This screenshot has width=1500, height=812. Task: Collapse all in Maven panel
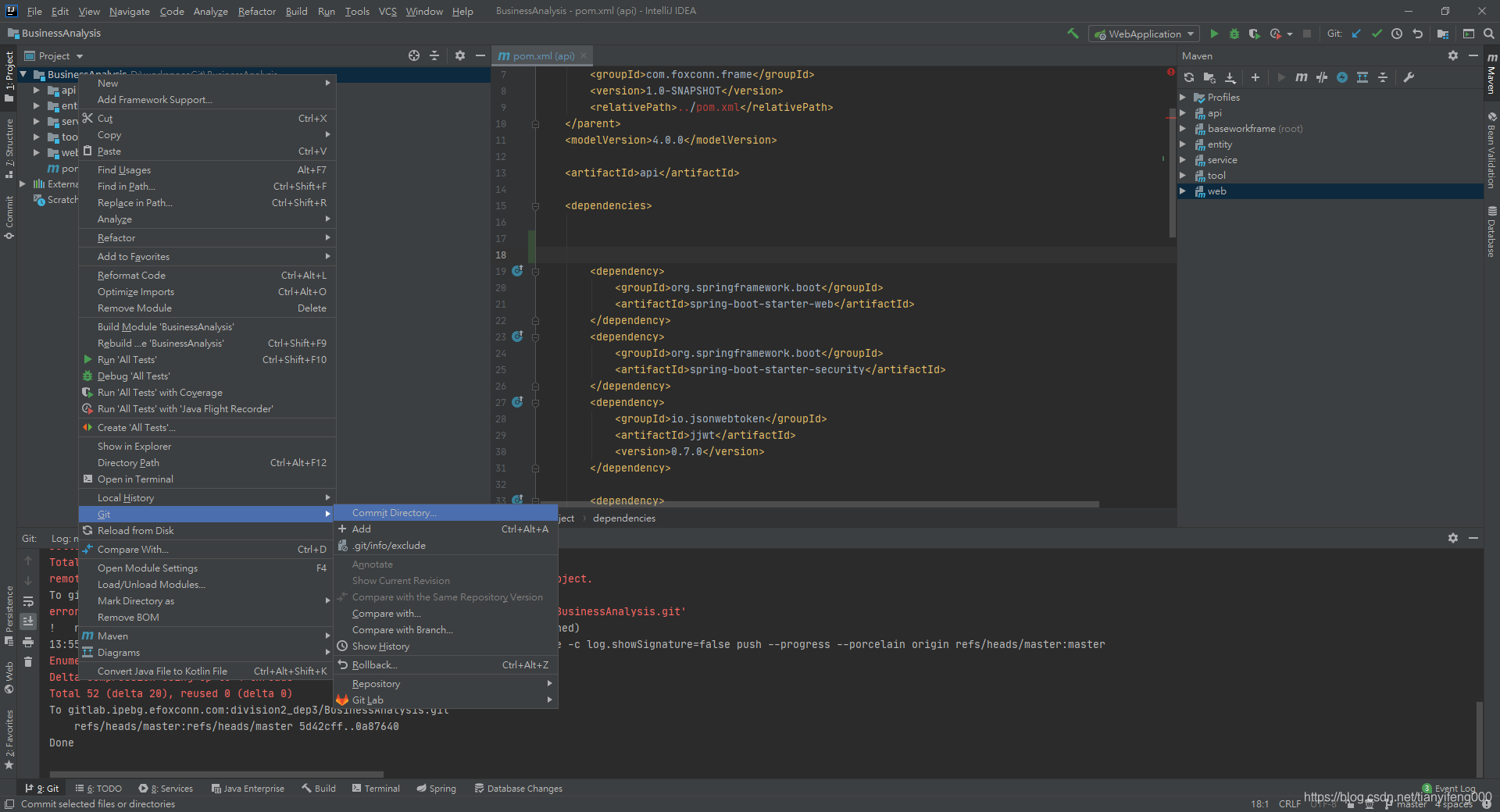1383,77
